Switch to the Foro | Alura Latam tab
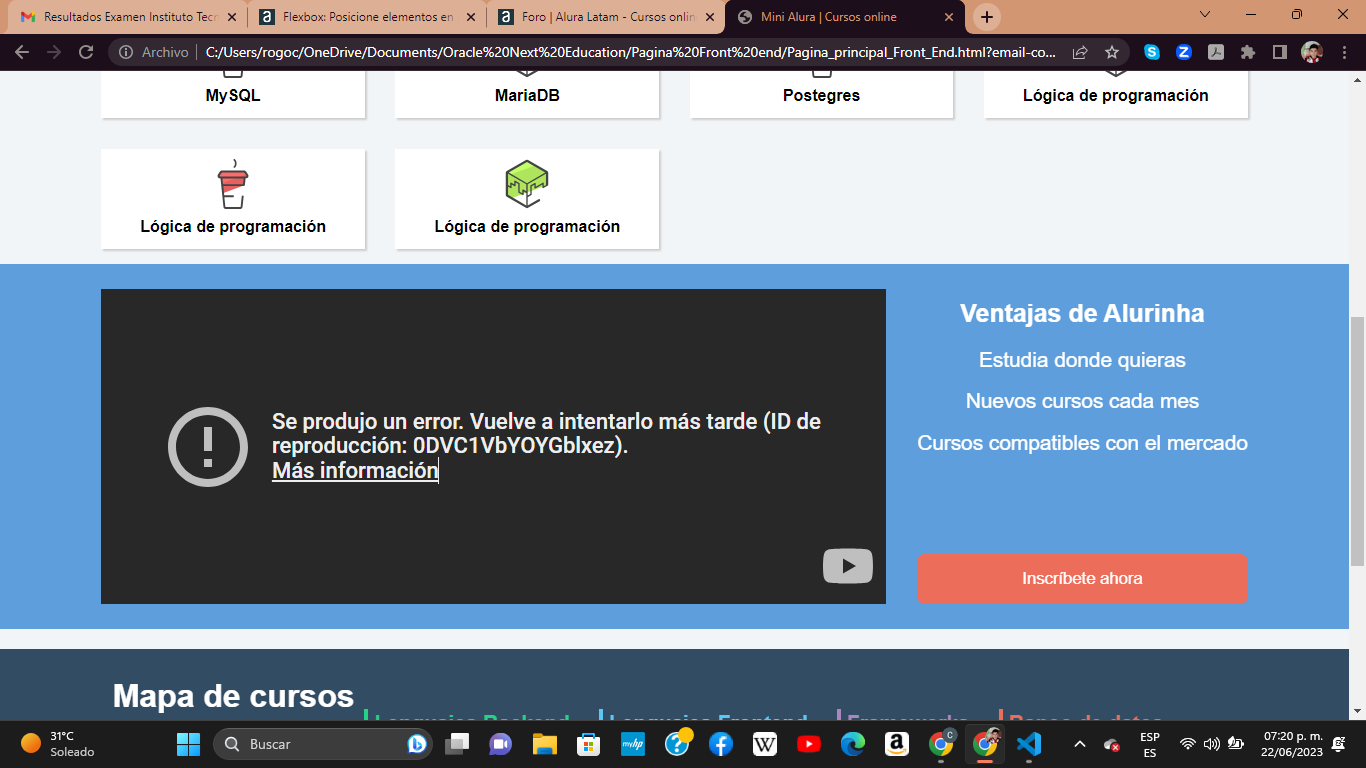 click(607, 17)
